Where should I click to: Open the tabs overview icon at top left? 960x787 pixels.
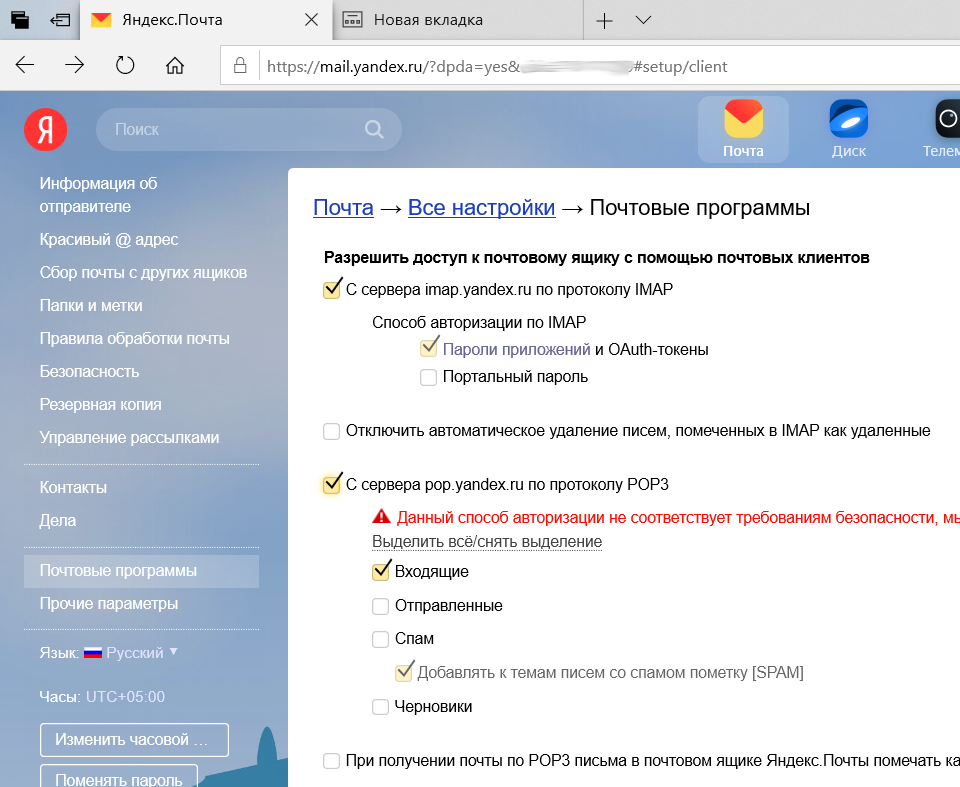(x=20, y=20)
